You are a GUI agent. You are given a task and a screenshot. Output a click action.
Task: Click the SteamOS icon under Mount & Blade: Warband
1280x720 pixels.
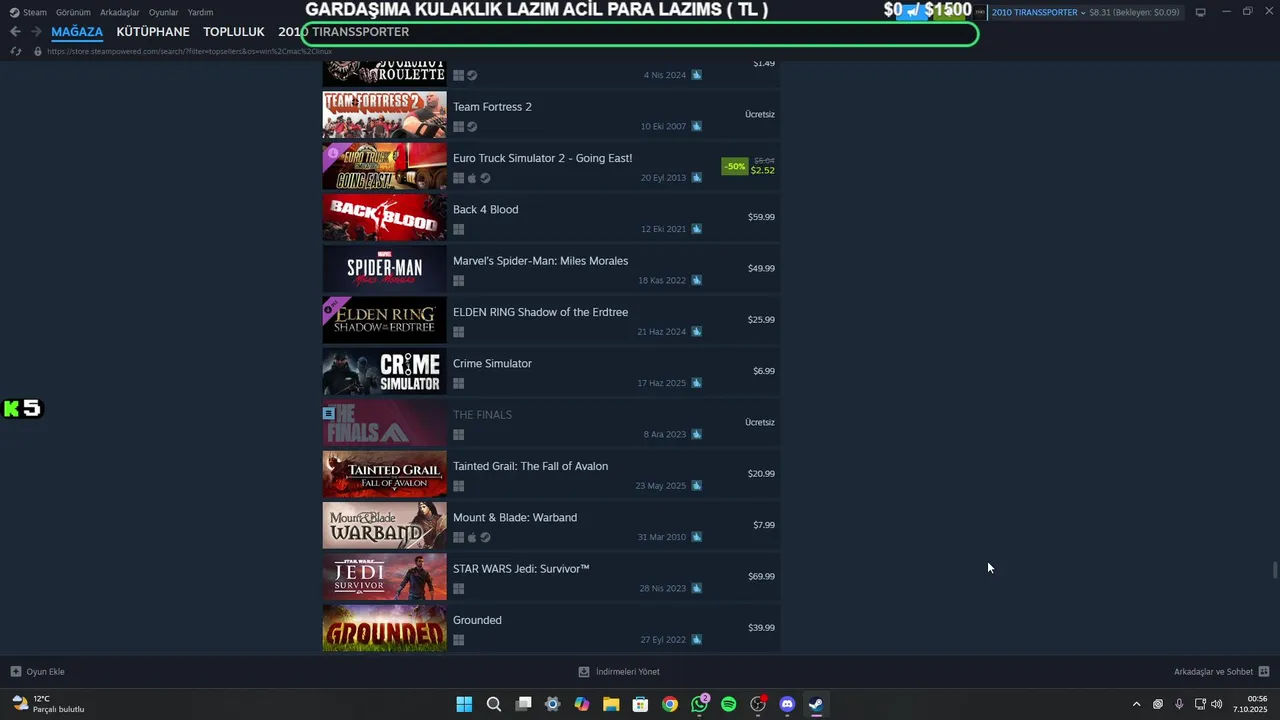485,537
